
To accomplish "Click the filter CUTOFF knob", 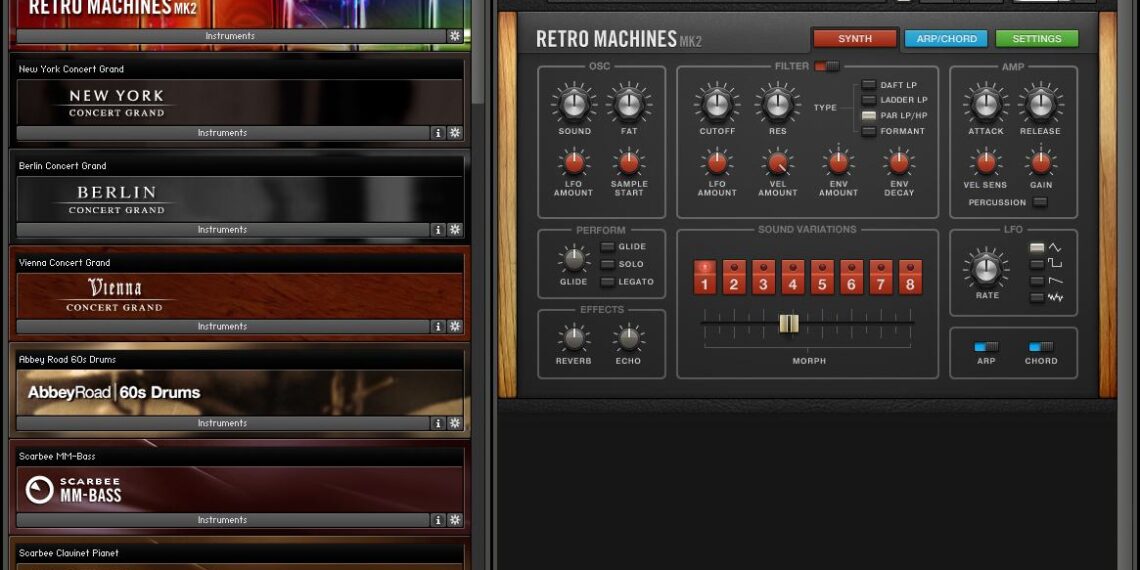I will (x=717, y=104).
